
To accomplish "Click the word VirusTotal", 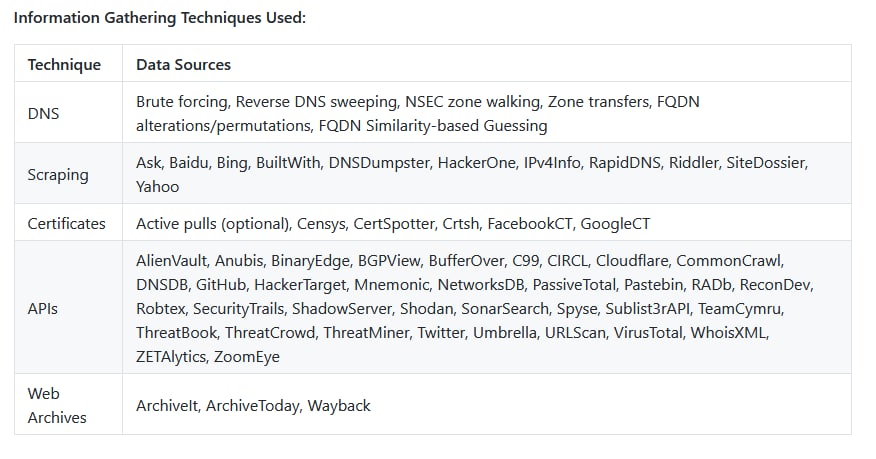I will [x=648, y=333].
